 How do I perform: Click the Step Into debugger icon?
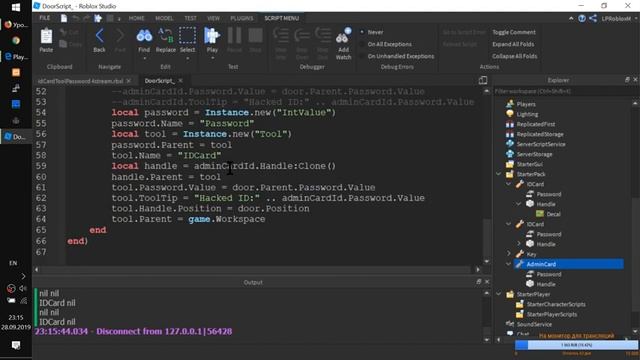(281, 36)
